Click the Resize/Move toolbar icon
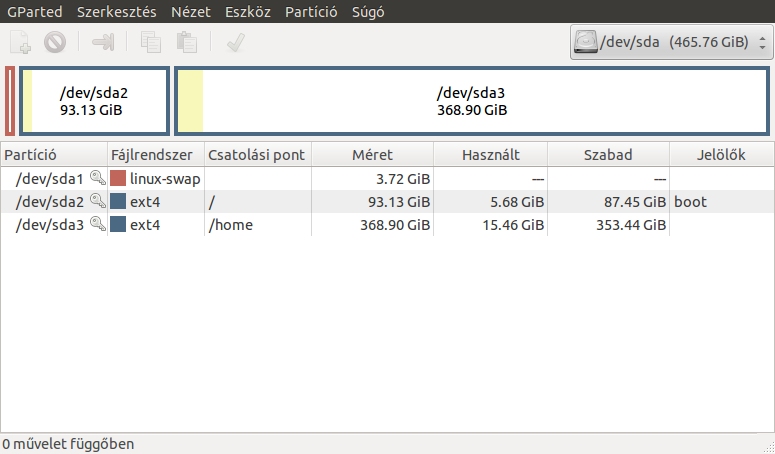Image resolution: width=775 pixels, height=454 pixels. (x=103, y=42)
